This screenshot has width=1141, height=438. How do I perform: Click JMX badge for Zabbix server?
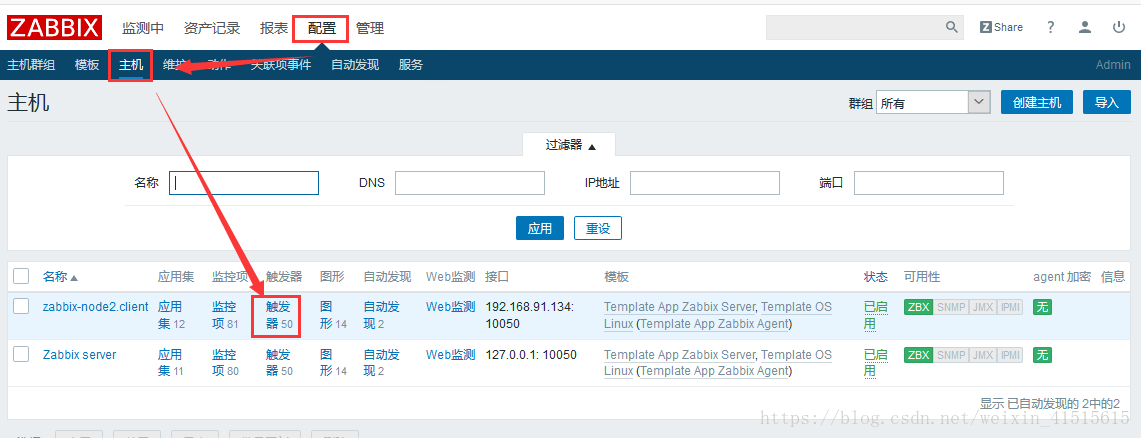[x=982, y=355]
